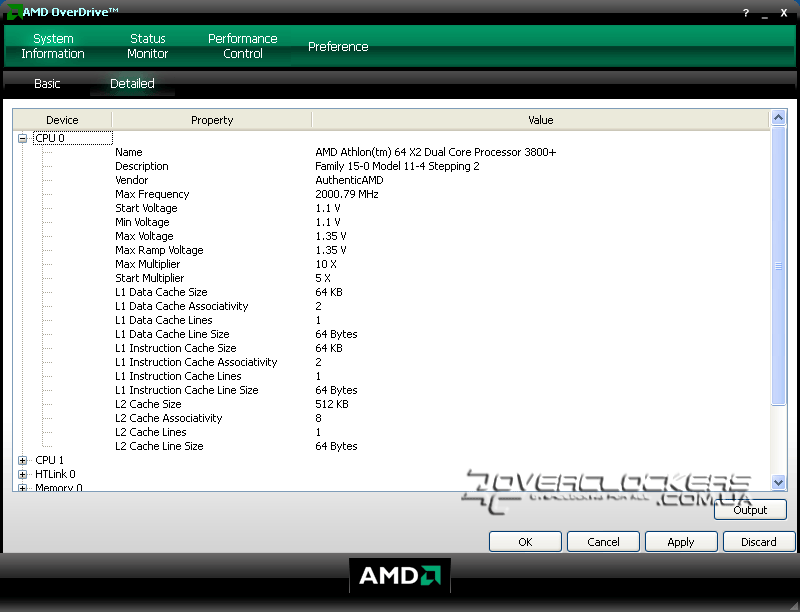
Task: Select the Description property row
Action: point(141,166)
